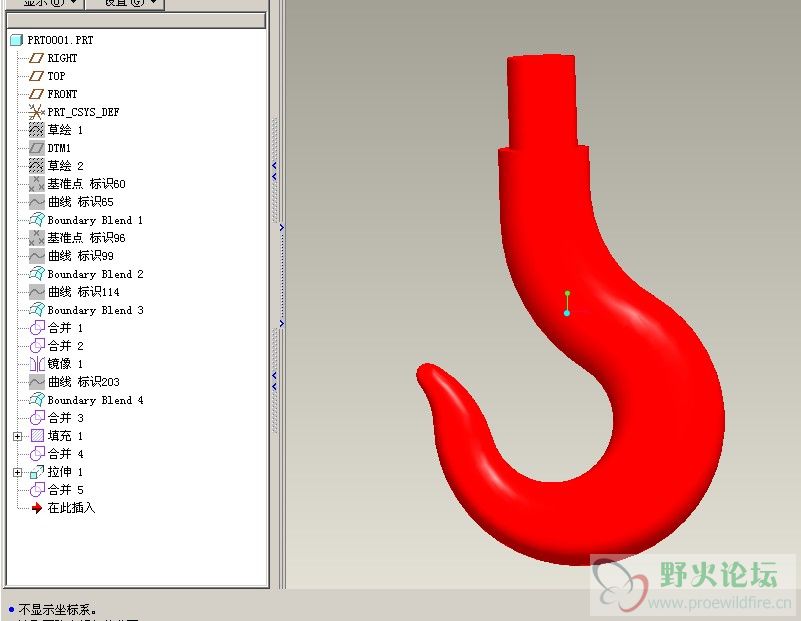Select the FRONT datum plane icon
This screenshot has width=801, height=621.
coord(36,94)
